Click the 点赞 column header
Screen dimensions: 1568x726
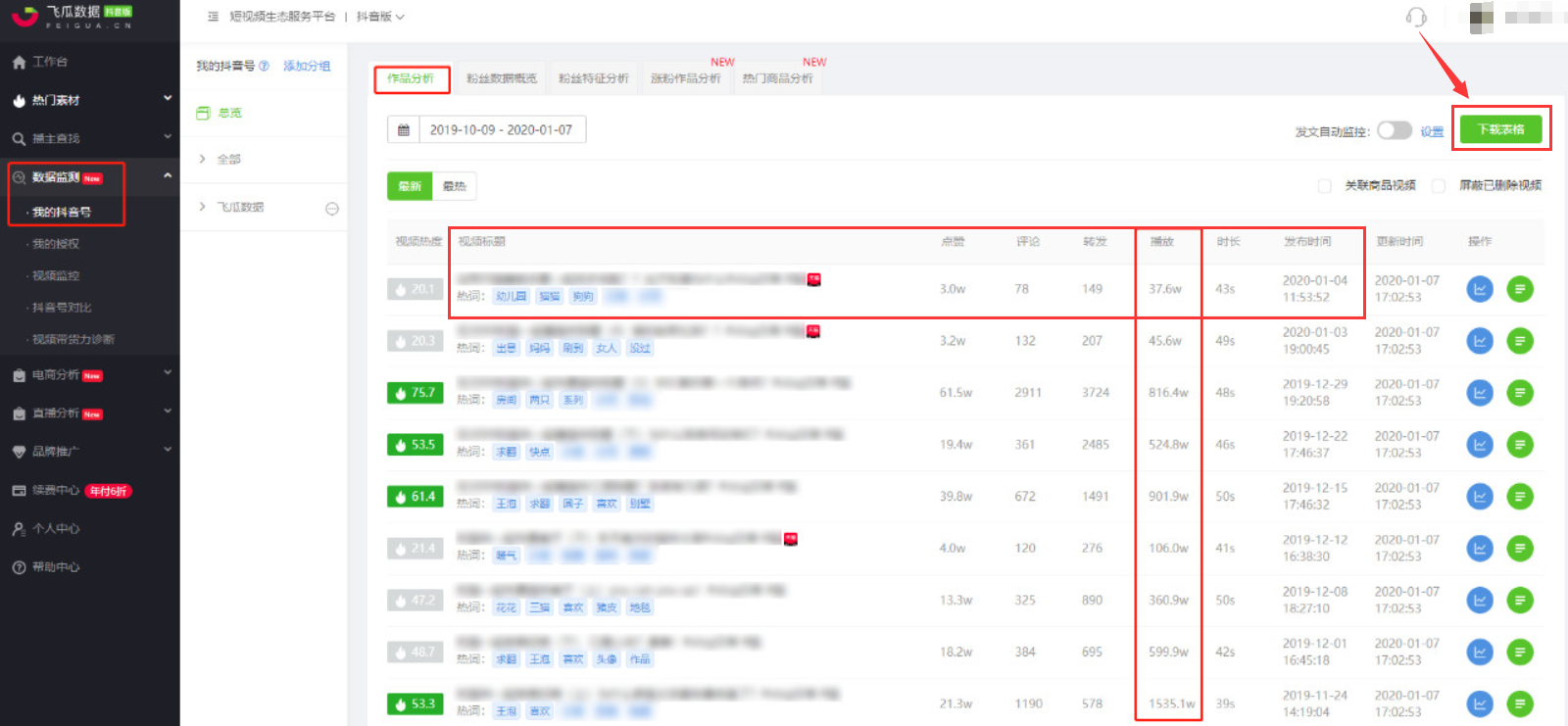pyautogui.click(x=953, y=241)
